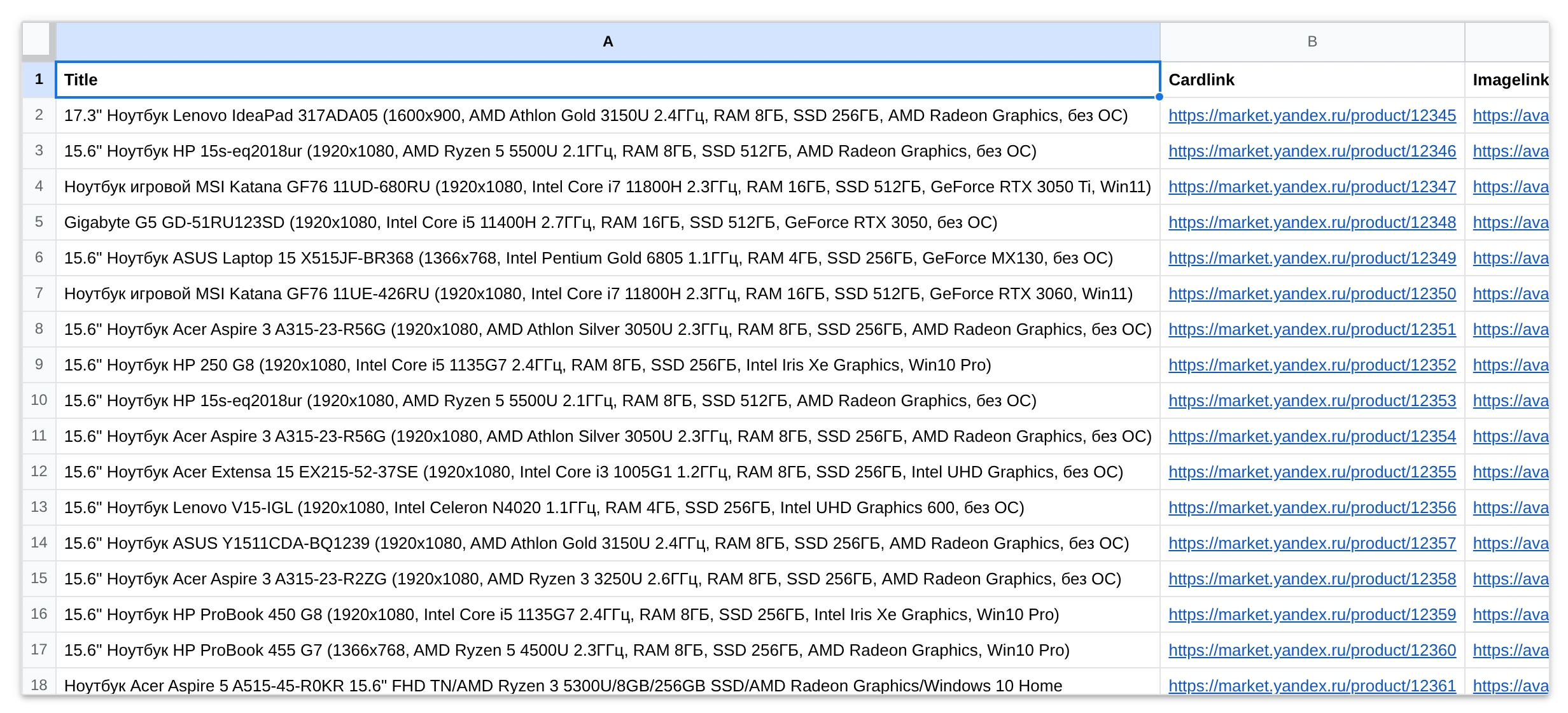Open product/12350 market link
1568x713 pixels.
[x=1312, y=293]
